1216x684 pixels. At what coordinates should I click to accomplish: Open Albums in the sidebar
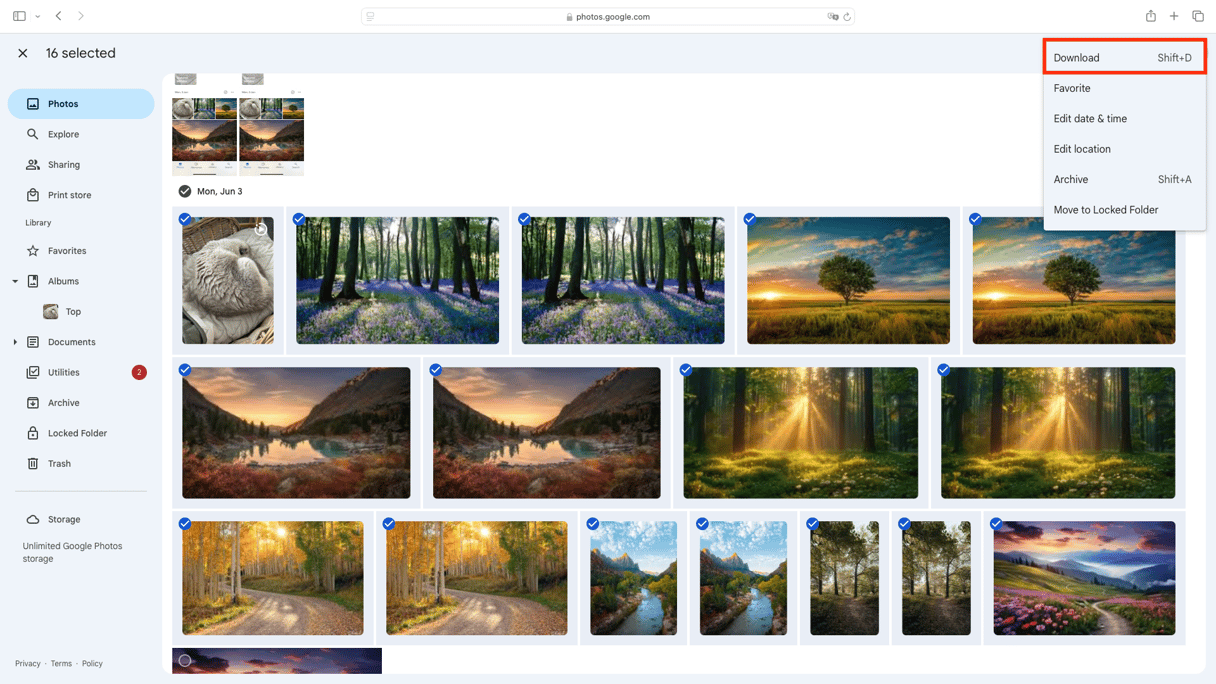coord(81,281)
